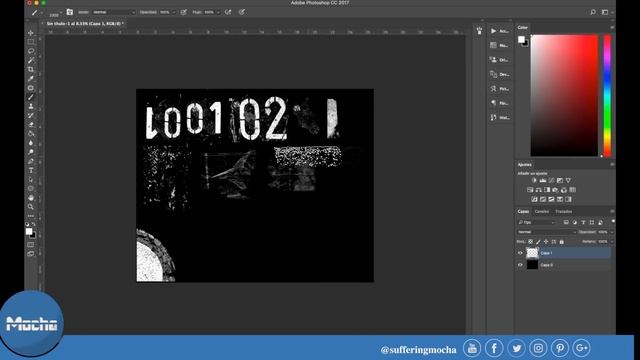Image resolution: width=640 pixels, height=360 pixels.
Task: Open the Actions collapsed panel button
Action: pyautogui.click(x=500, y=31)
